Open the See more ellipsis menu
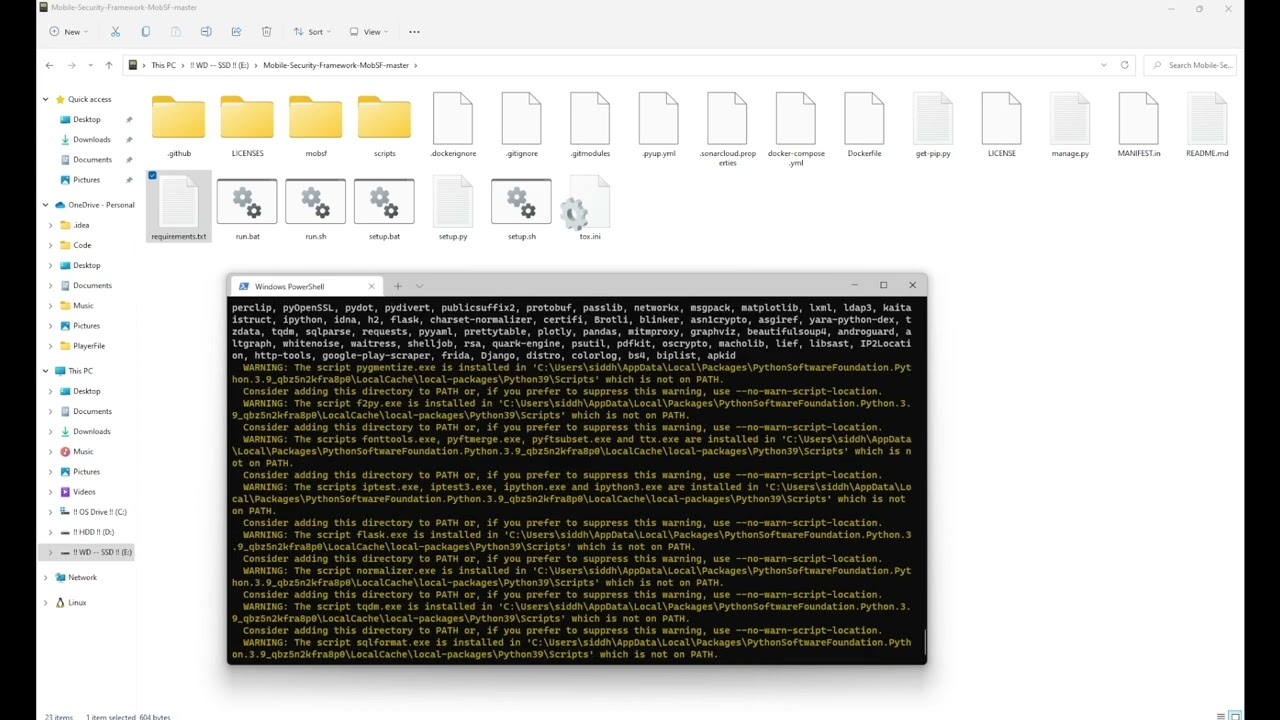1280x720 pixels. 414,32
